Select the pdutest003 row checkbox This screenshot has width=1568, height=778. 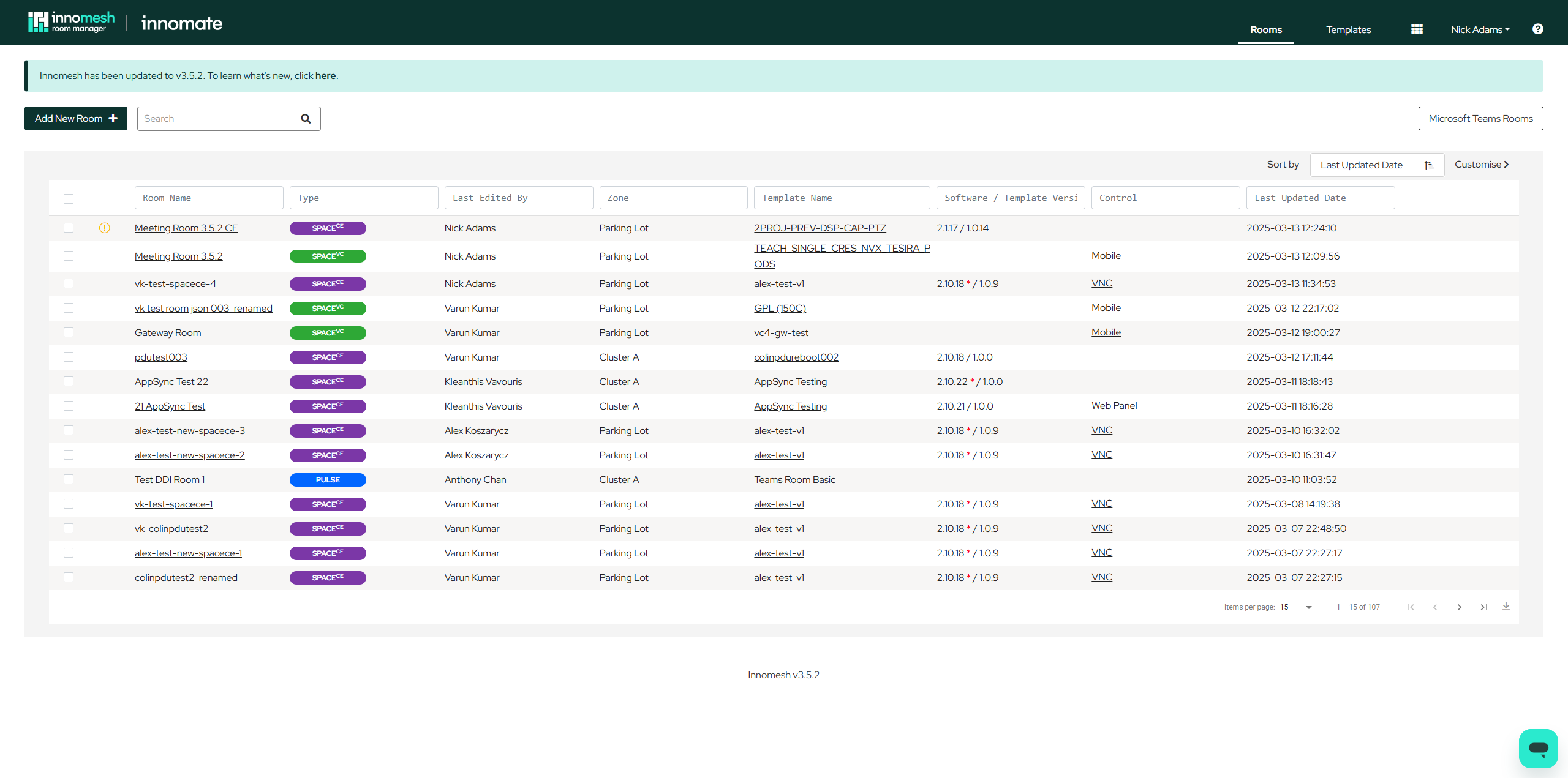click(x=69, y=357)
